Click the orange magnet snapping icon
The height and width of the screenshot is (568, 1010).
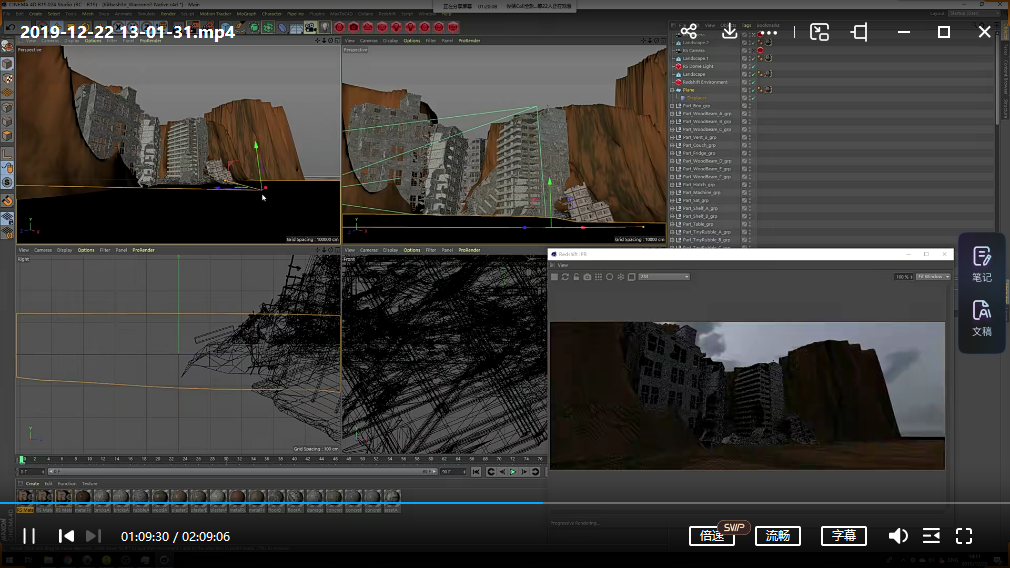click(7, 201)
